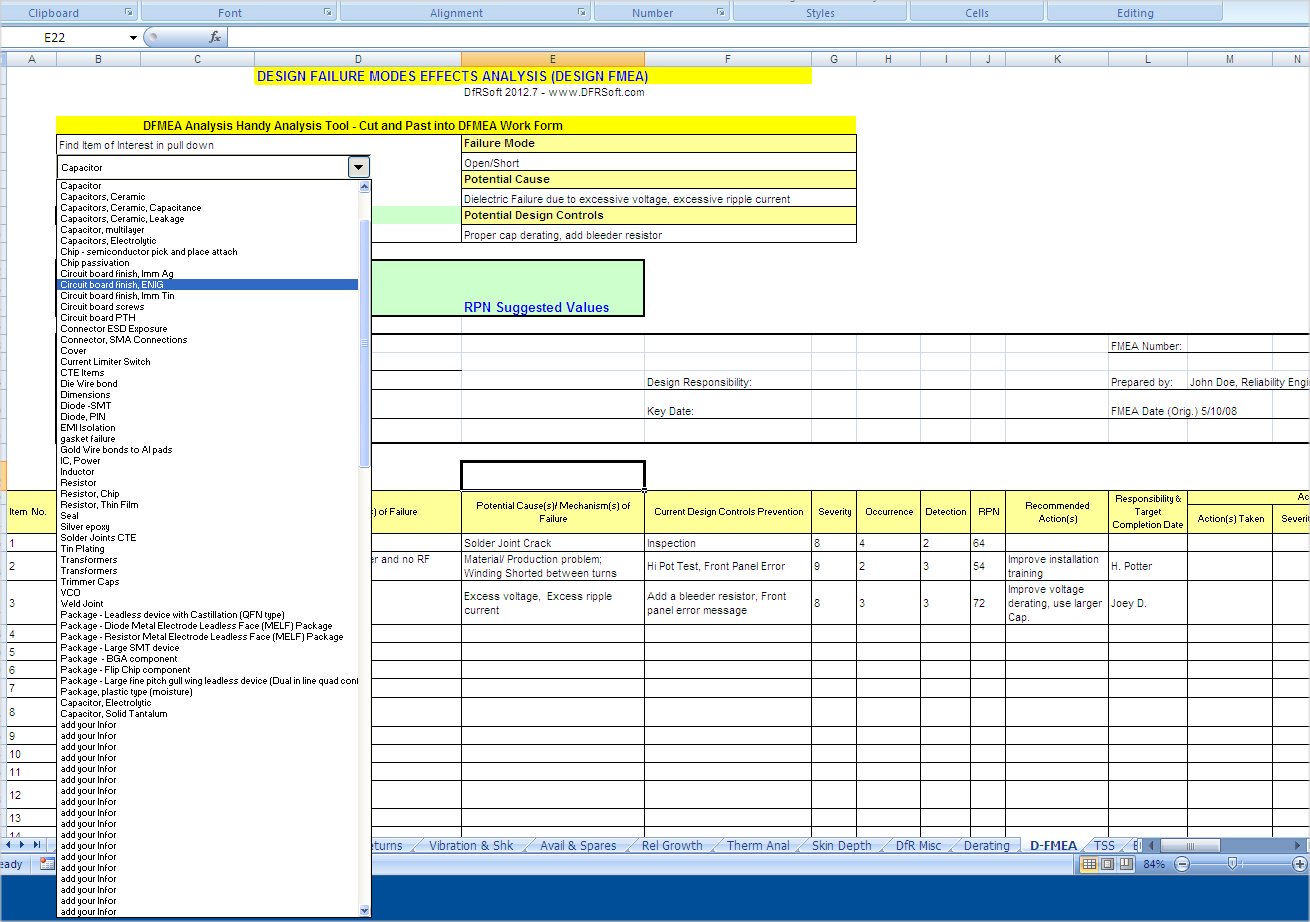Select the D-FMEA sheet tab
The image size is (1310, 922).
click(1054, 845)
